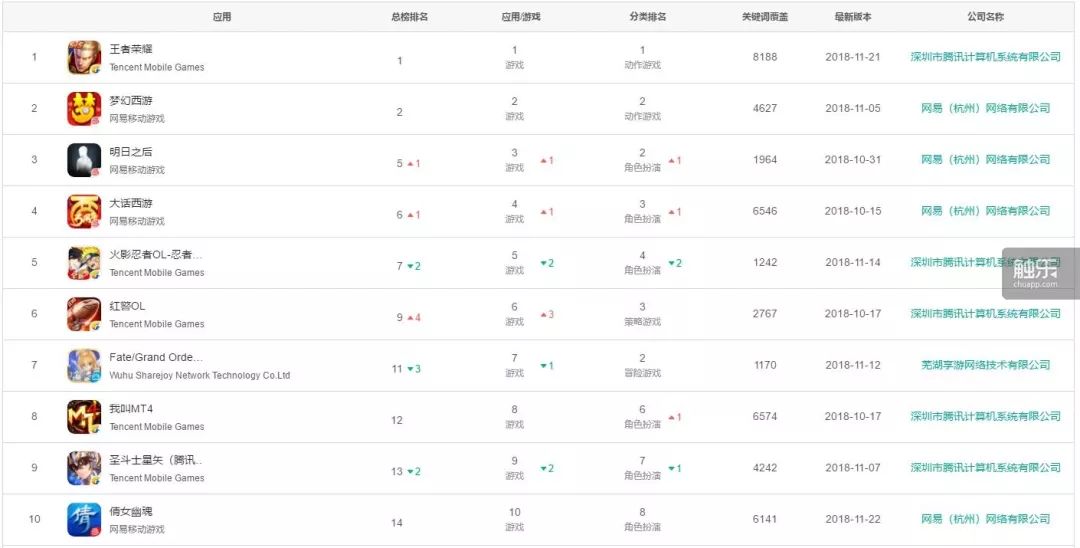Click the 关键词覆盖 column header
This screenshot has height=548, width=1080.
765,17
